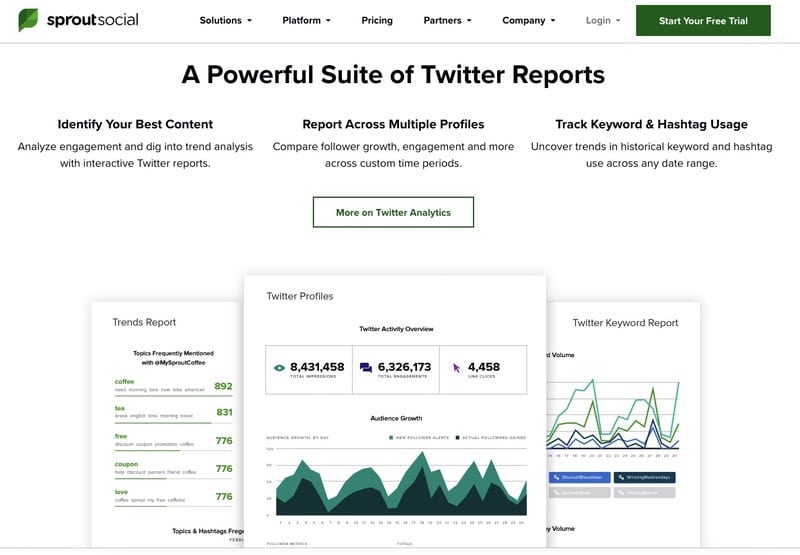Click More on Twitter Analytics button
The width and height of the screenshot is (800, 555).
pos(393,212)
